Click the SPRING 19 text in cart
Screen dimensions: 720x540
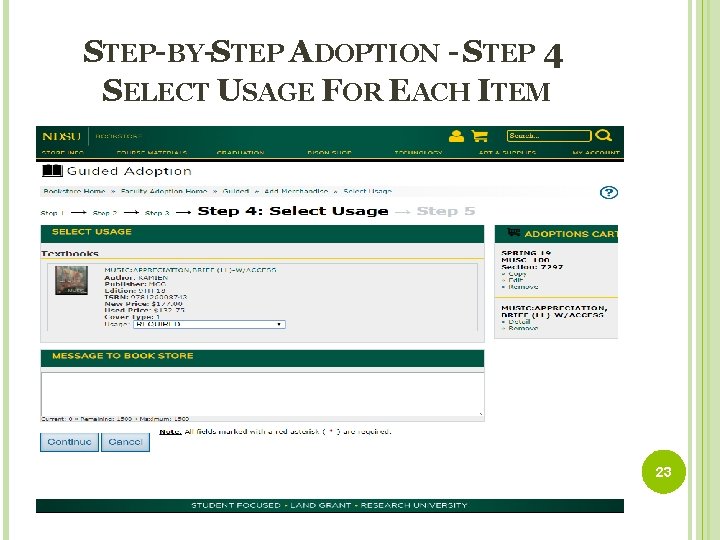click(526, 253)
